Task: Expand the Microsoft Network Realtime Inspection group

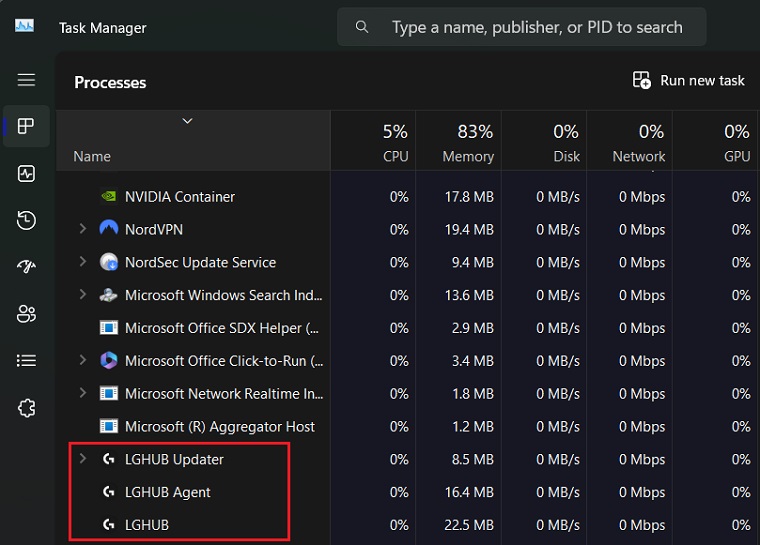Action: (x=82, y=393)
